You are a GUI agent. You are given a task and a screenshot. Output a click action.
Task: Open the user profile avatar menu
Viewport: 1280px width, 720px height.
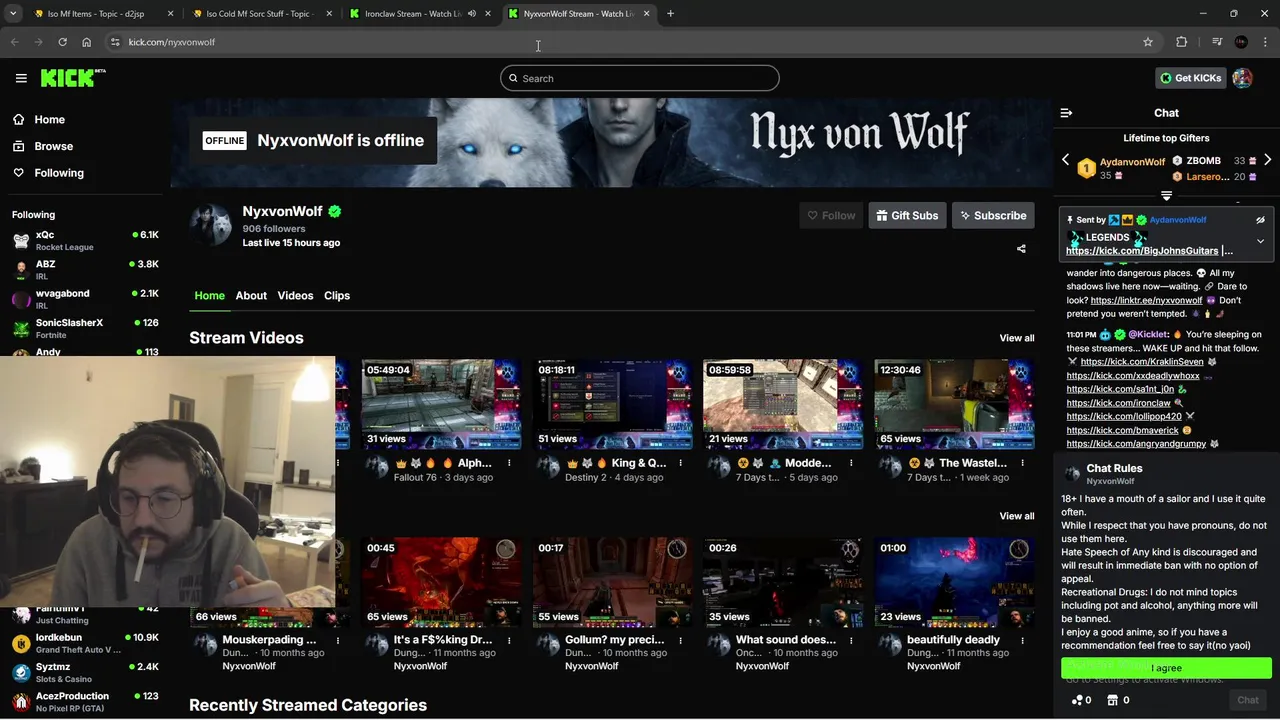(1242, 78)
